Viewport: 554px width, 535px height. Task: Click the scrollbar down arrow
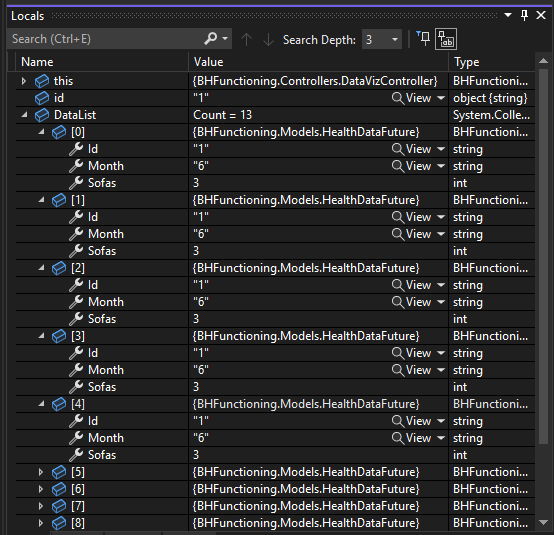click(543, 522)
